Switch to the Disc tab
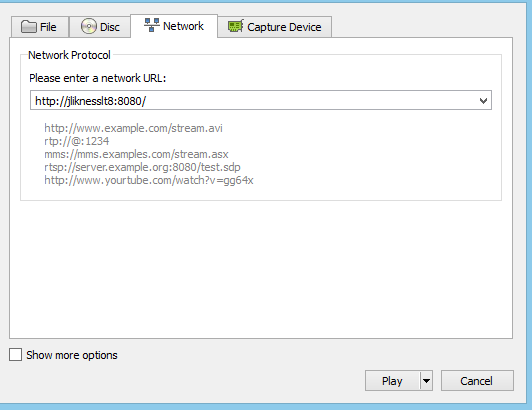 [x=100, y=27]
